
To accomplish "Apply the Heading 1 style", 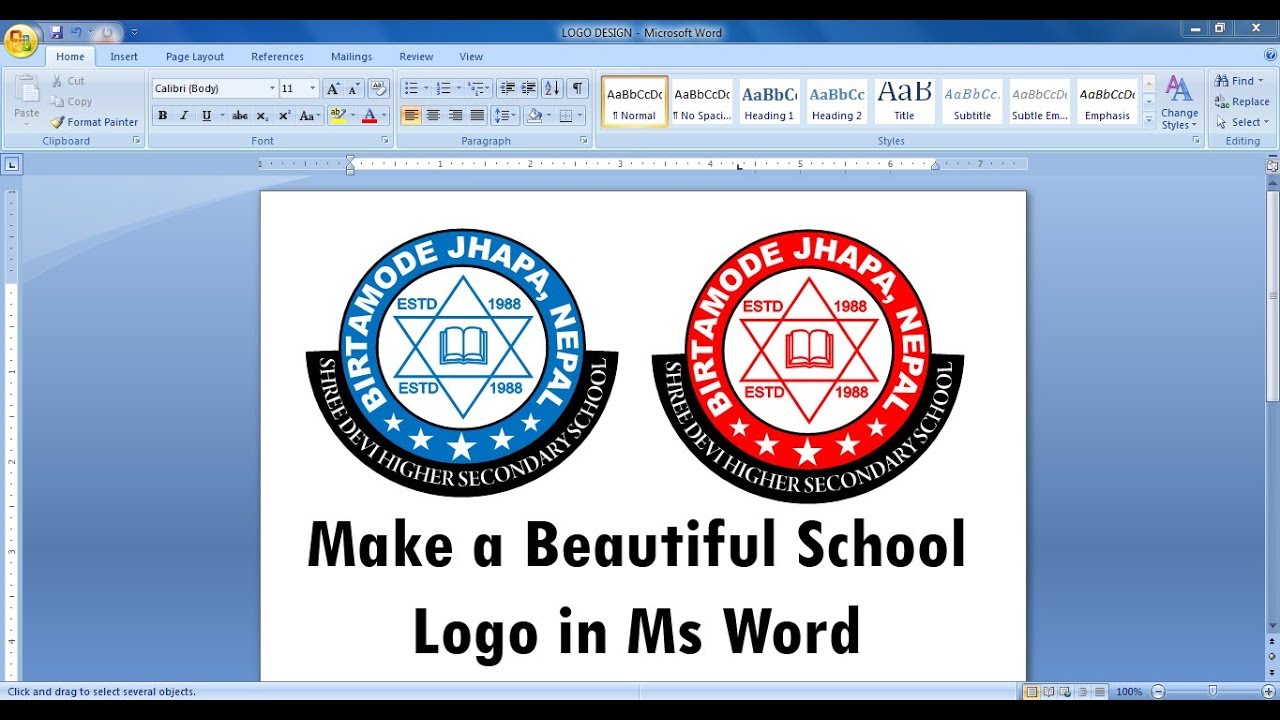I will pyautogui.click(x=769, y=102).
